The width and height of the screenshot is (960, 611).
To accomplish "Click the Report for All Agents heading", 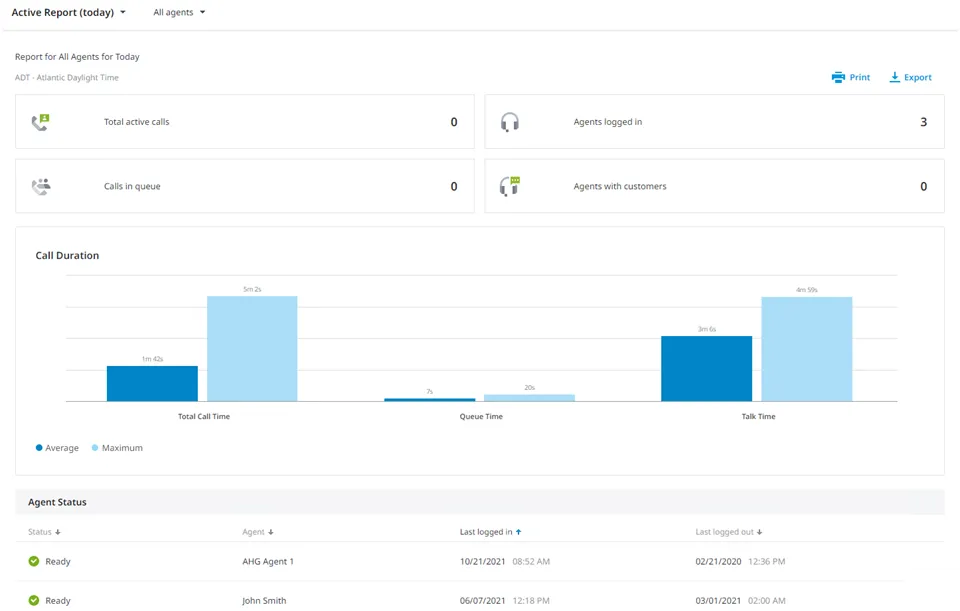I will pos(77,57).
